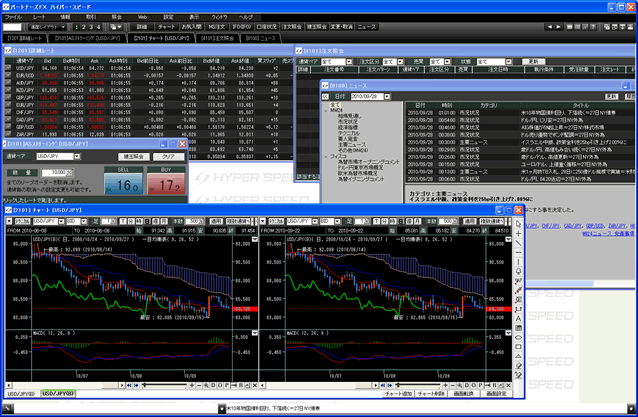Image resolution: width=638 pixels, height=417 pixels.
Task: Toggle 月 (monthly) timeframe on left chart
Action: [x=164, y=221]
